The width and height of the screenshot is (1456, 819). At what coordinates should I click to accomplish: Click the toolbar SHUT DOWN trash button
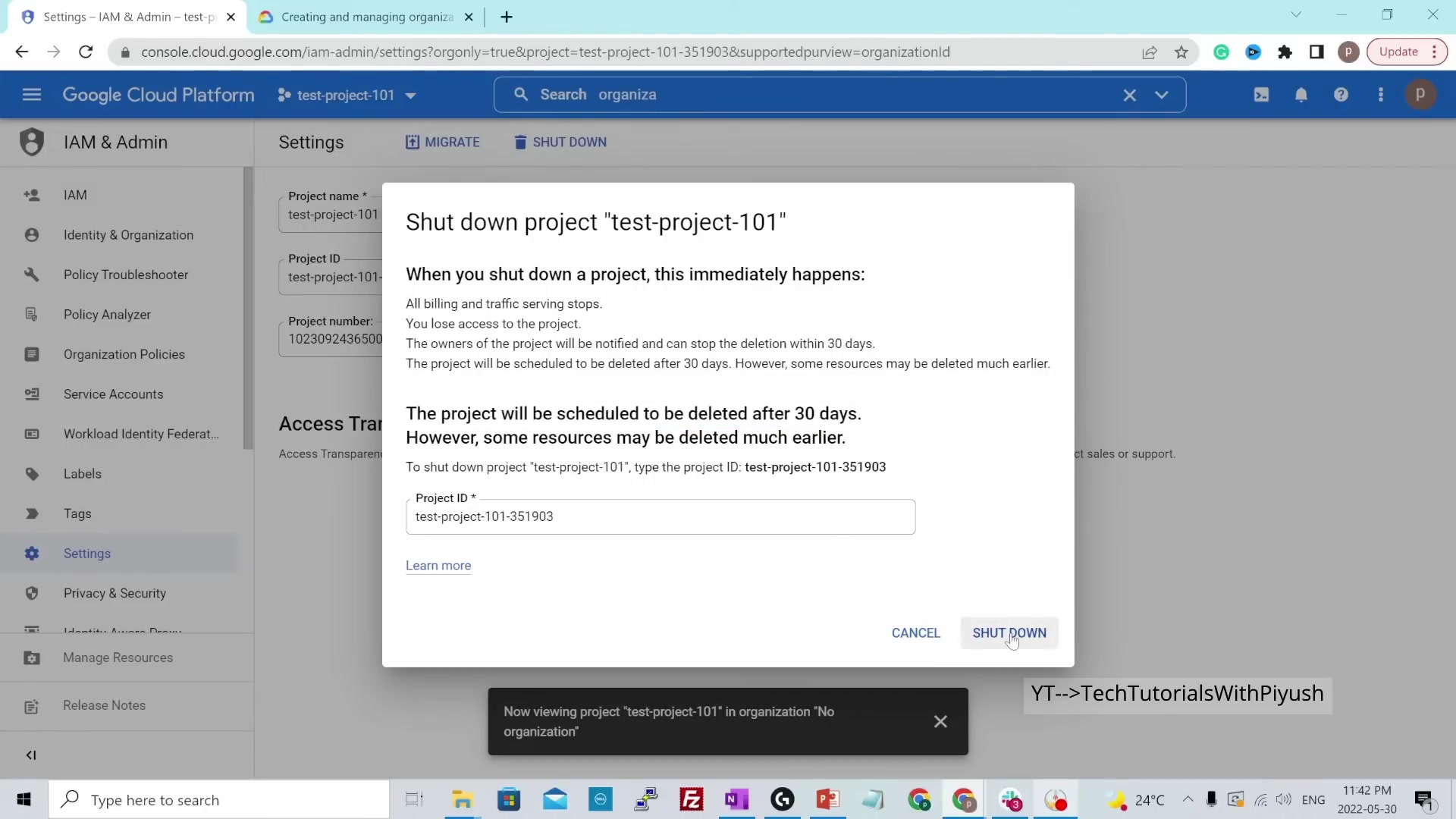point(560,142)
